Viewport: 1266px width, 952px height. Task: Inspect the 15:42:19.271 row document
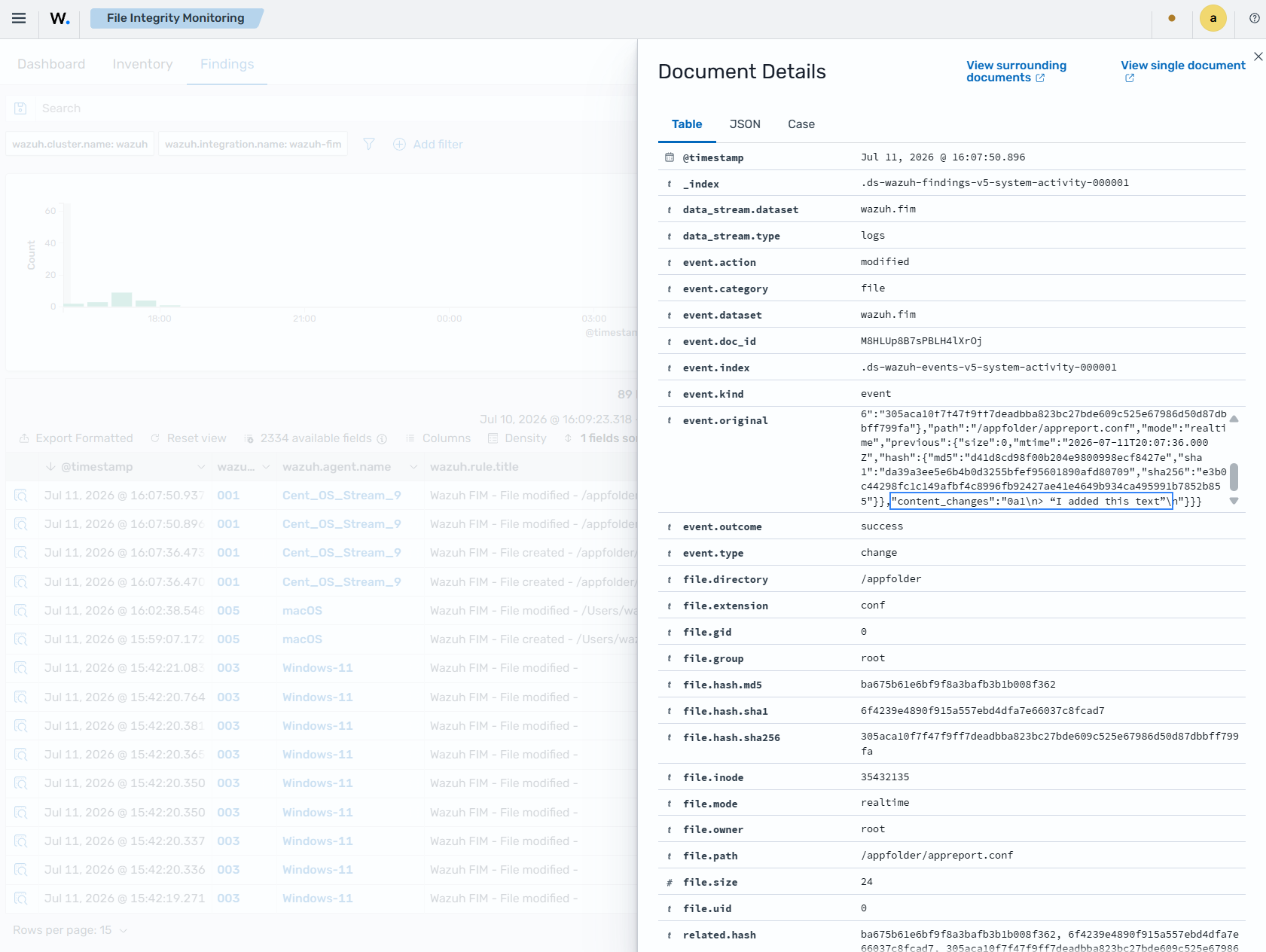(x=21, y=899)
